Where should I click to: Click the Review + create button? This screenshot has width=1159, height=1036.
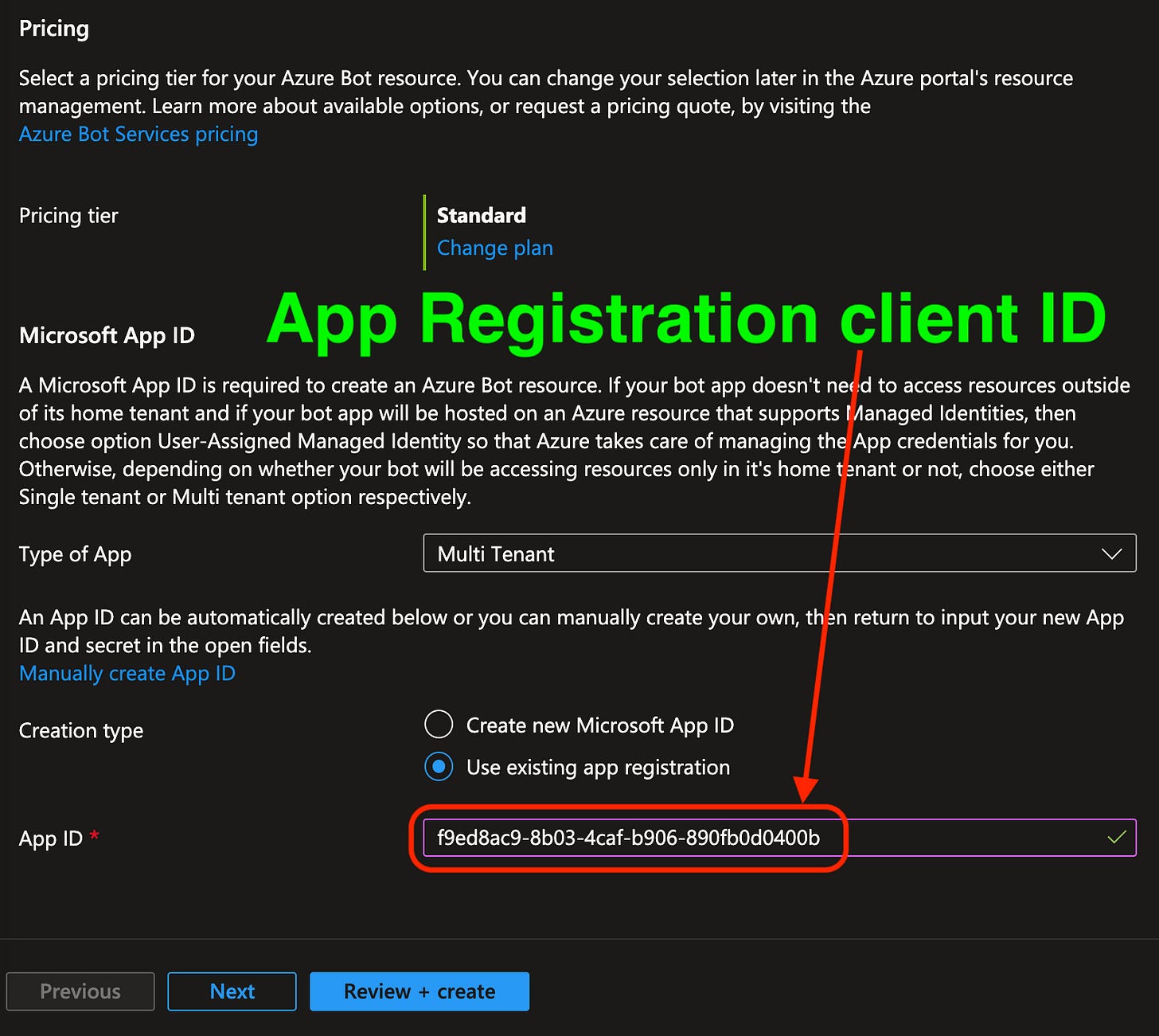pos(420,991)
